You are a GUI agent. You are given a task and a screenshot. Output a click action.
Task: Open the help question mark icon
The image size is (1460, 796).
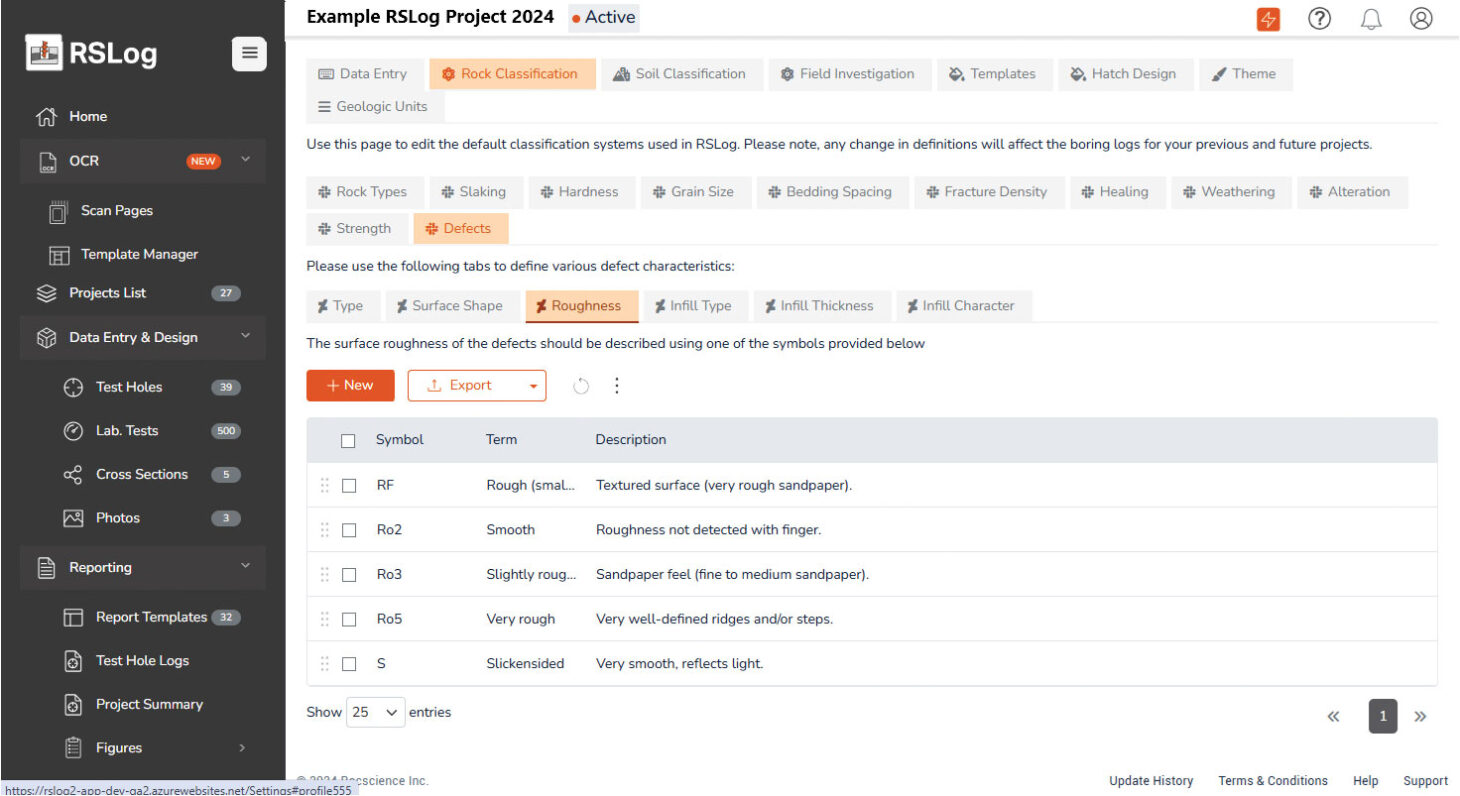(x=1319, y=19)
